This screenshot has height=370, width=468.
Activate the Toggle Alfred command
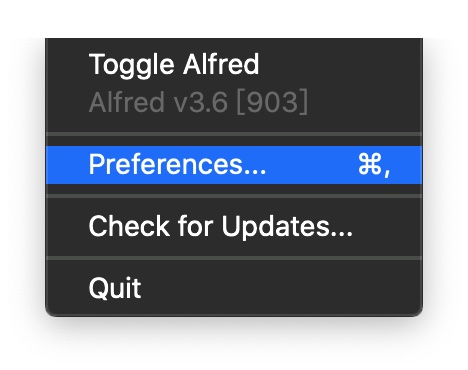(x=234, y=64)
